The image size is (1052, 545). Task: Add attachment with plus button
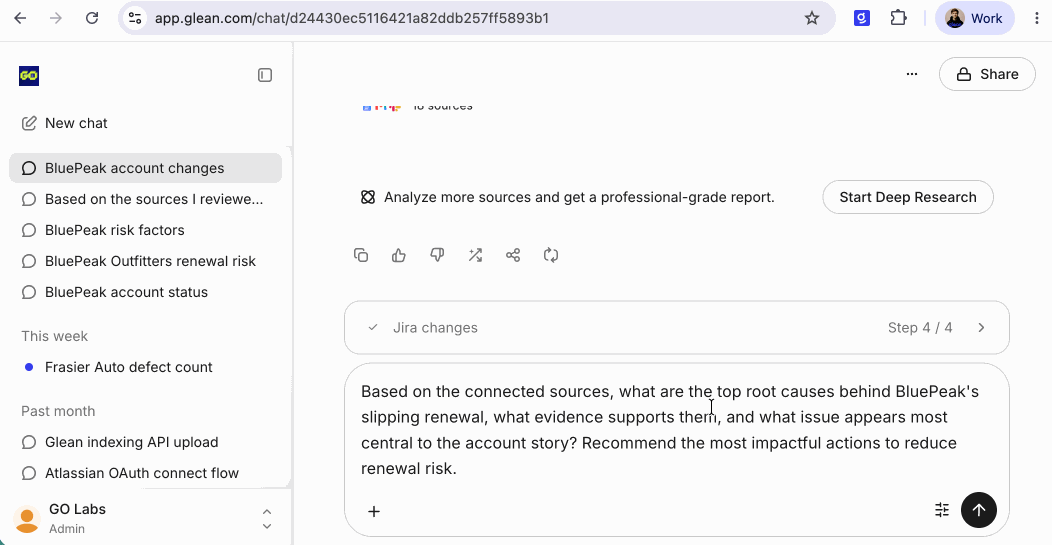coord(374,511)
